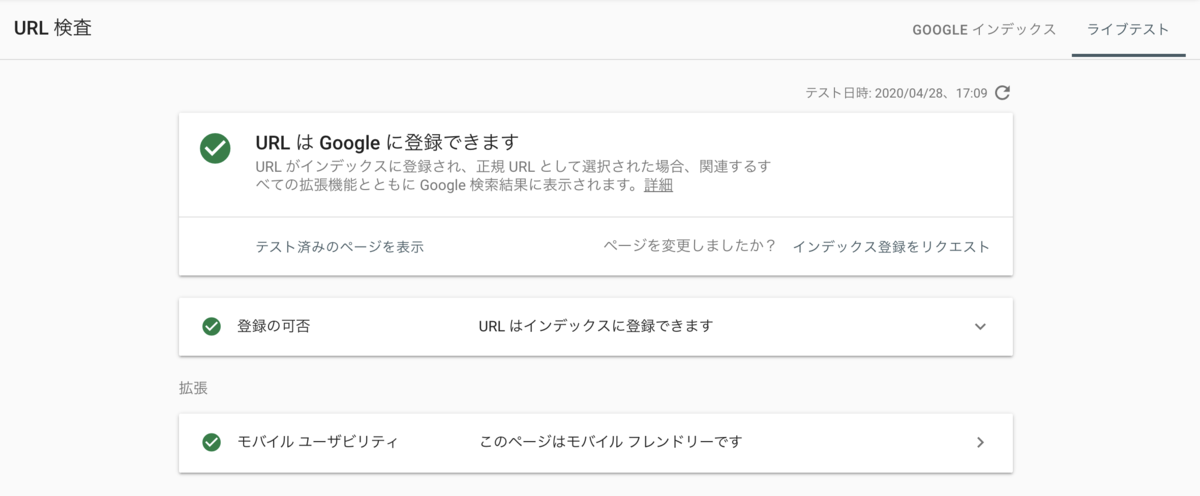Click テスト済みのページを表示 button
The image size is (1200, 496).
(x=340, y=246)
